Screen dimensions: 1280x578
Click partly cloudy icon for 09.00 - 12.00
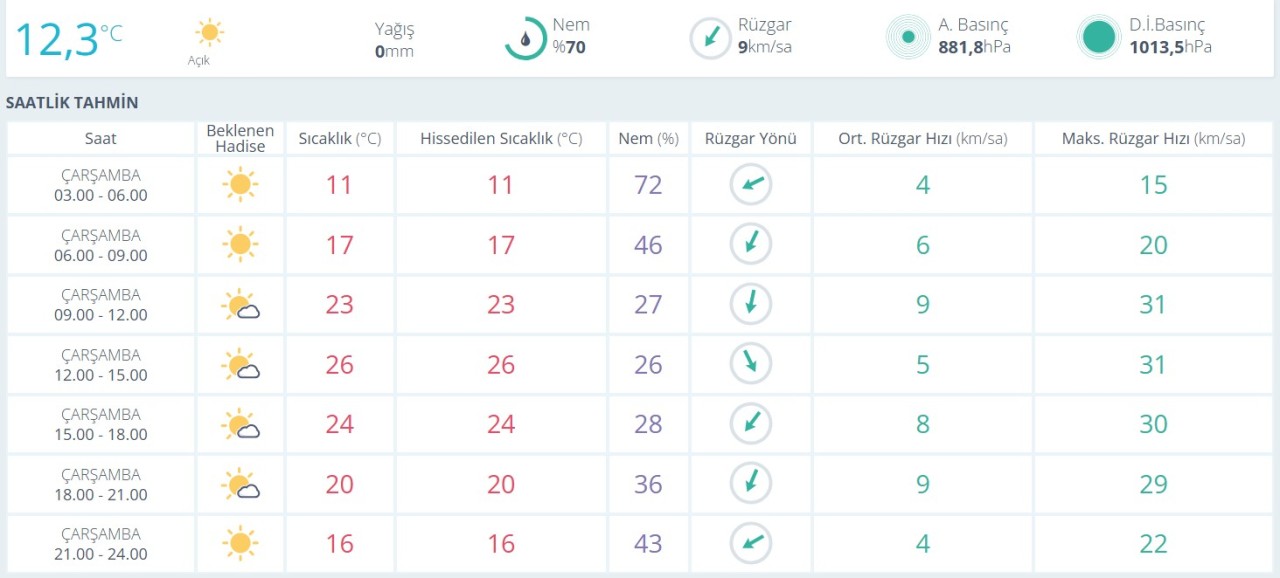(240, 305)
